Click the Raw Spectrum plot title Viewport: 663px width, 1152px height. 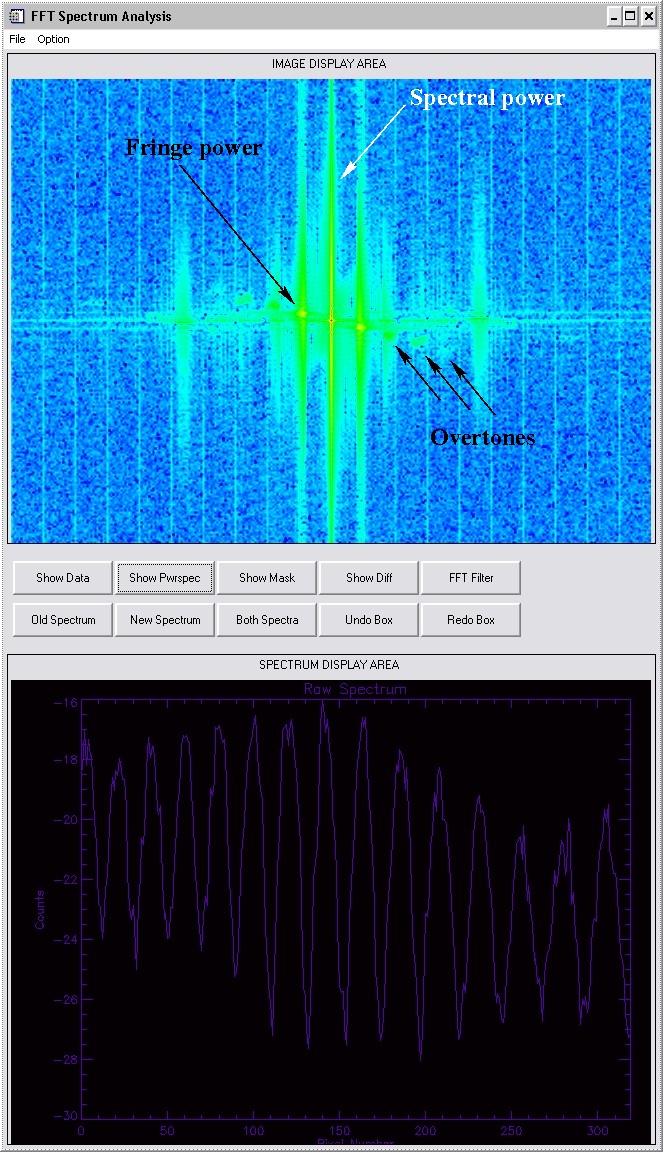click(x=355, y=689)
